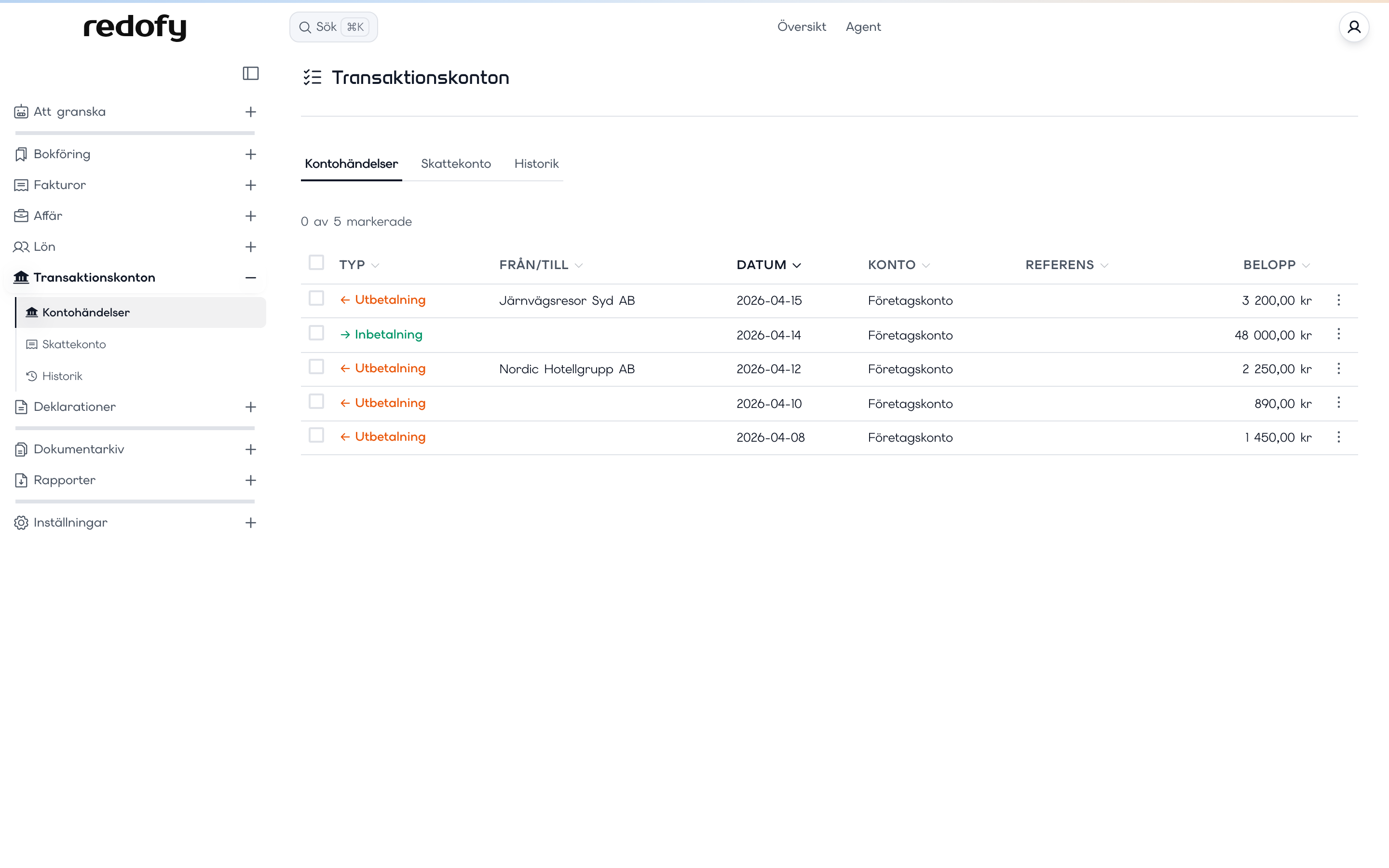Open the user profile icon

[x=1354, y=27]
